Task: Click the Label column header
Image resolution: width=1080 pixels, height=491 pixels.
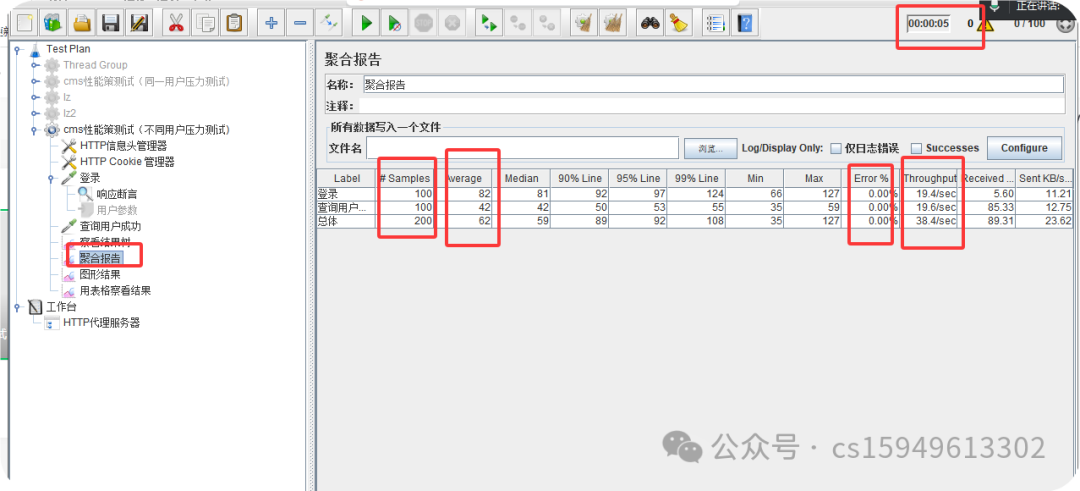Action: pyautogui.click(x=346, y=178)
